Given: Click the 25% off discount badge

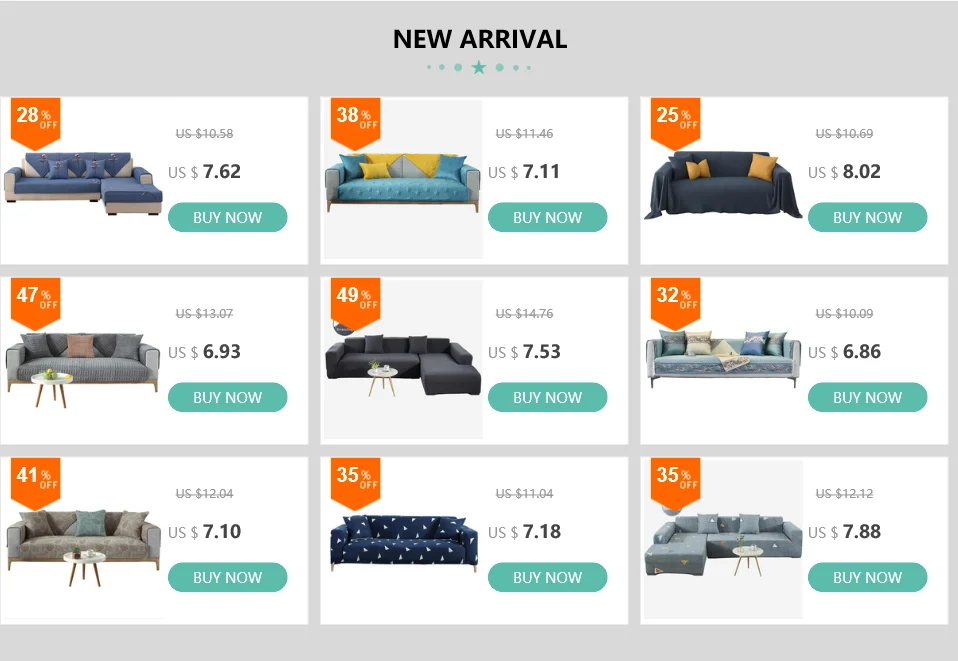Looking at the screenshot, I should (675, 123).
